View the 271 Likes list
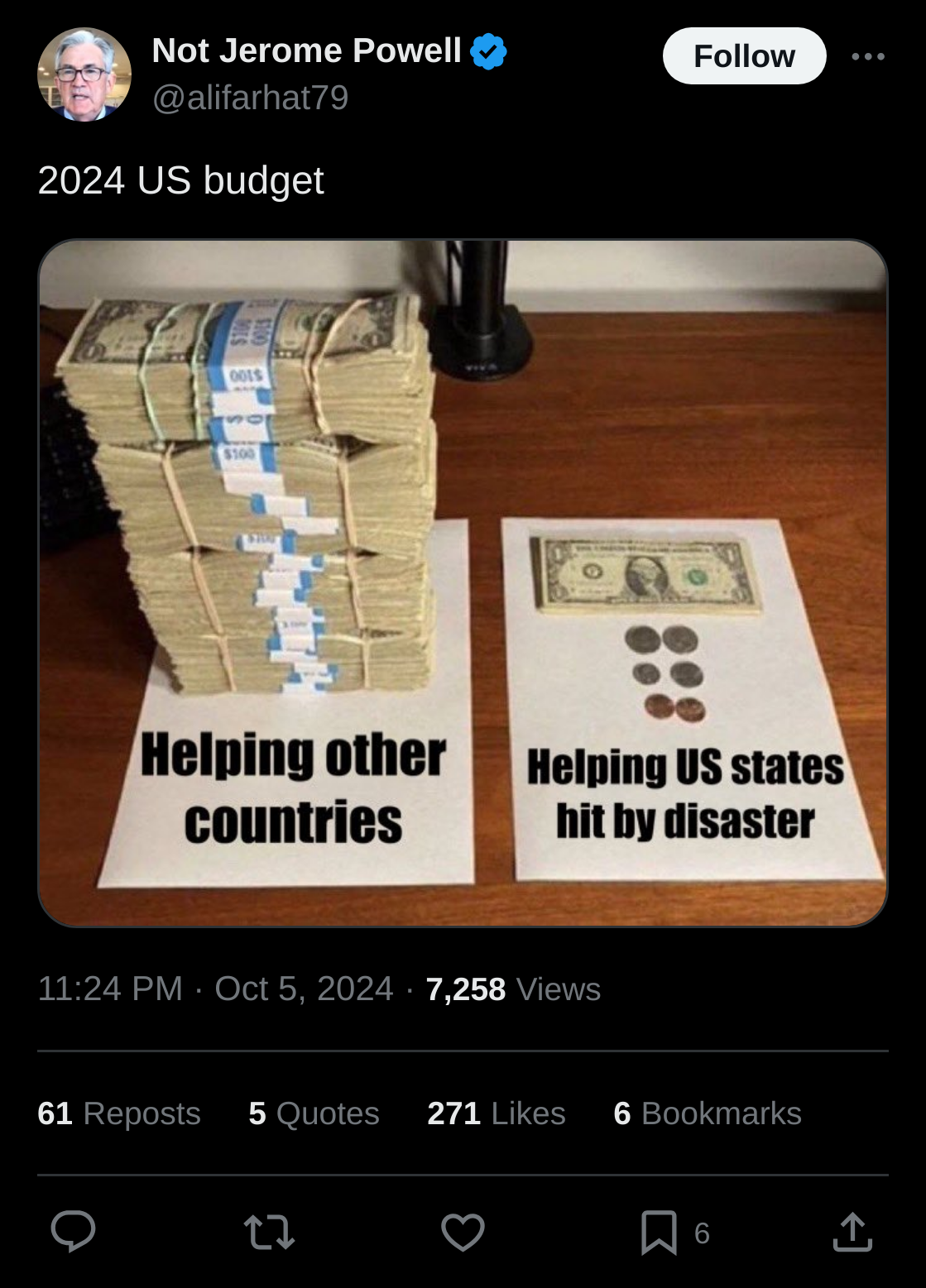Screen dimensions: 926x1288 tap(497, 1113)
